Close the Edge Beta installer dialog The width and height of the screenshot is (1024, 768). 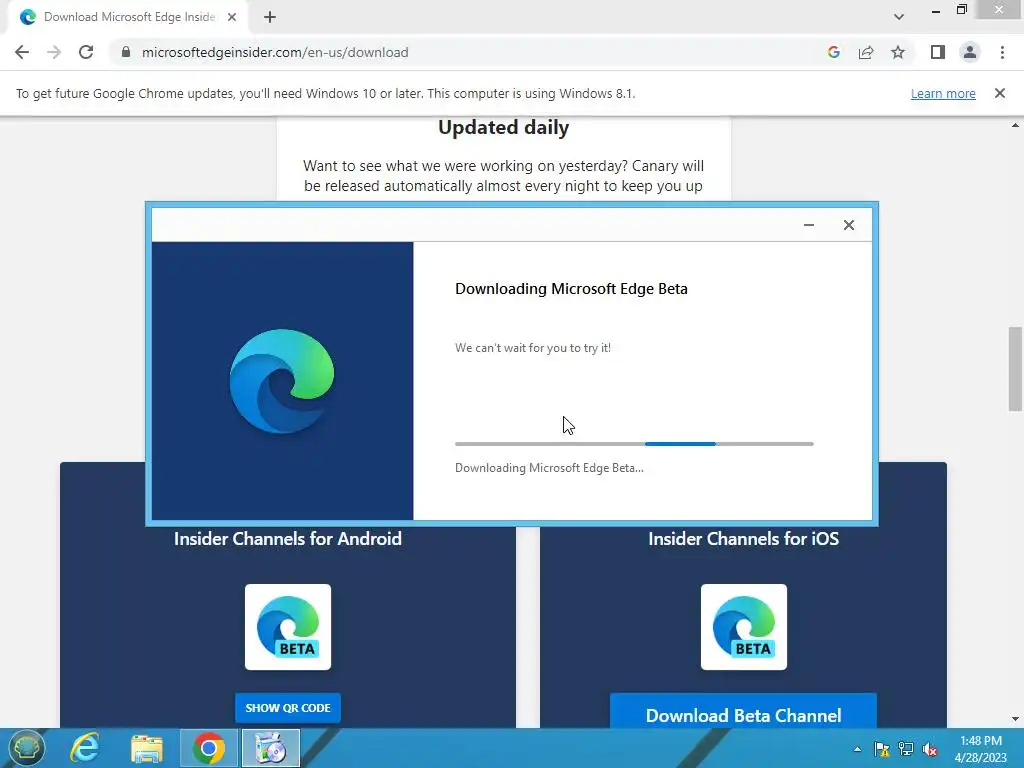848,225
